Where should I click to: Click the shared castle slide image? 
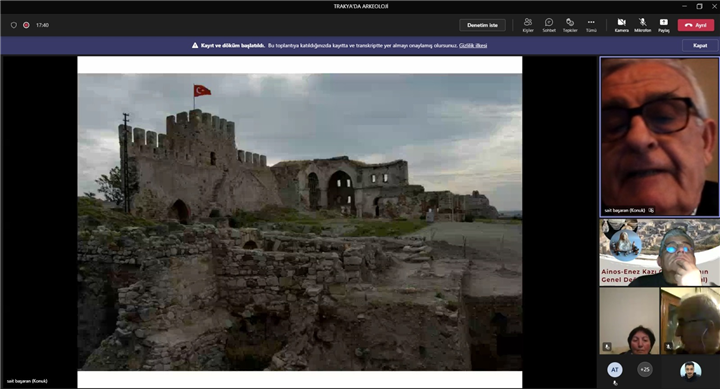300,222
